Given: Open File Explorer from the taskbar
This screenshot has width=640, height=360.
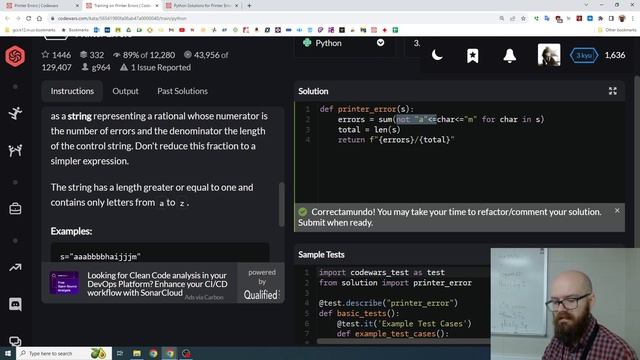Looking at the screenshot, I should tap(137, 353).
